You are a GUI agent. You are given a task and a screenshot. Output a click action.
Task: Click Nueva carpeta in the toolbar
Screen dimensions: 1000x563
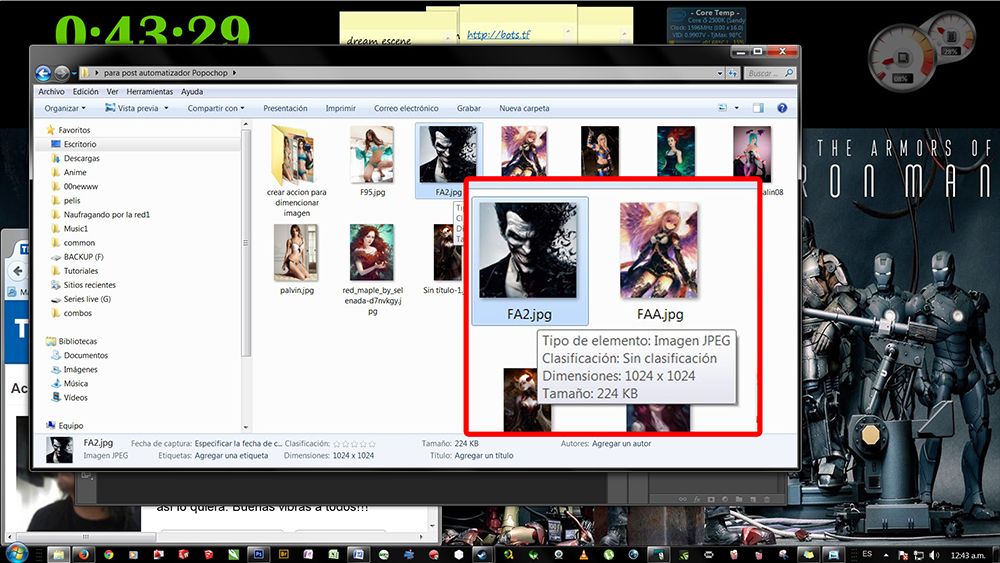524,108
